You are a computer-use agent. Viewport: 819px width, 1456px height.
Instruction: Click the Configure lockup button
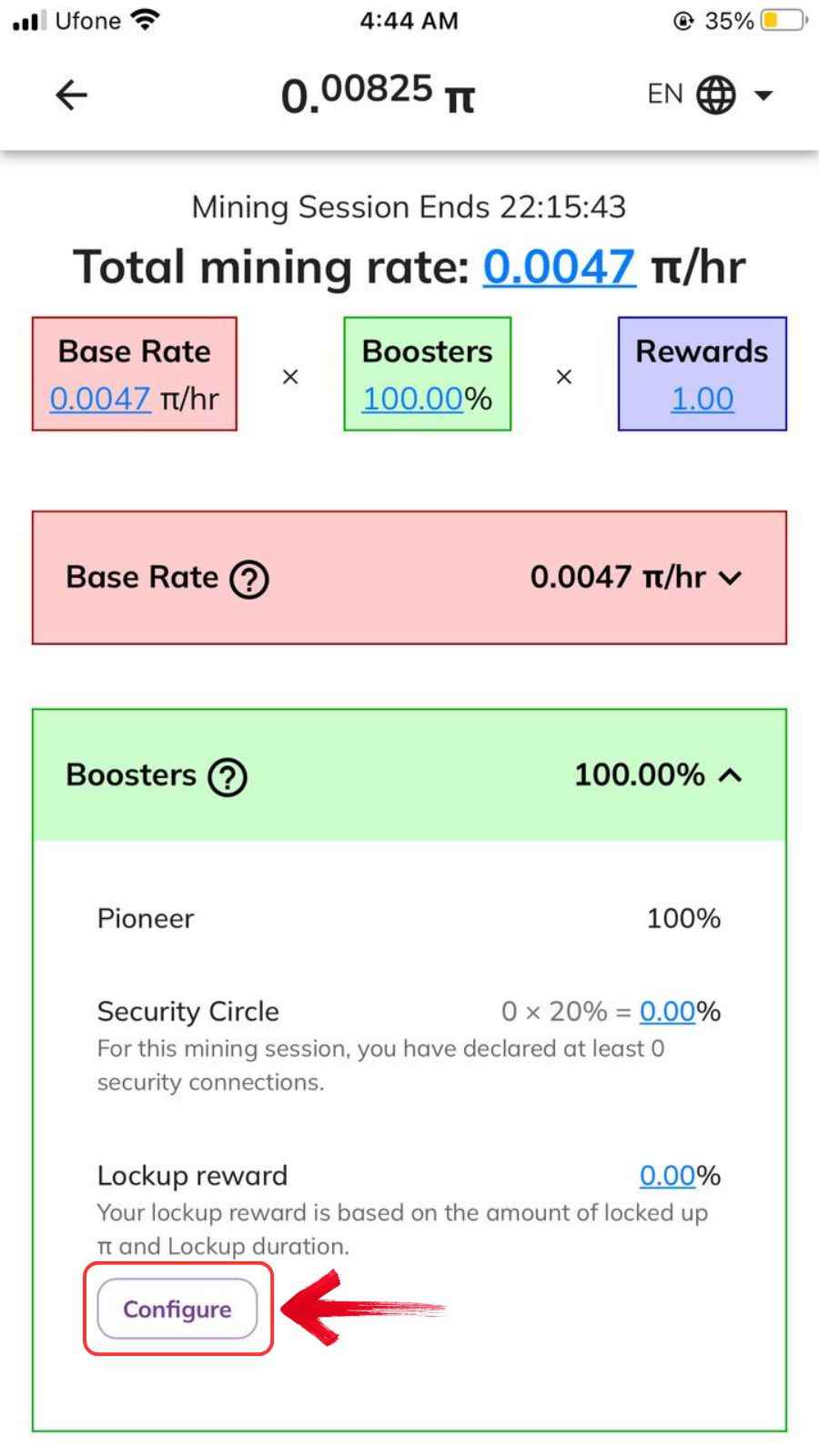tap(177, 1309)
